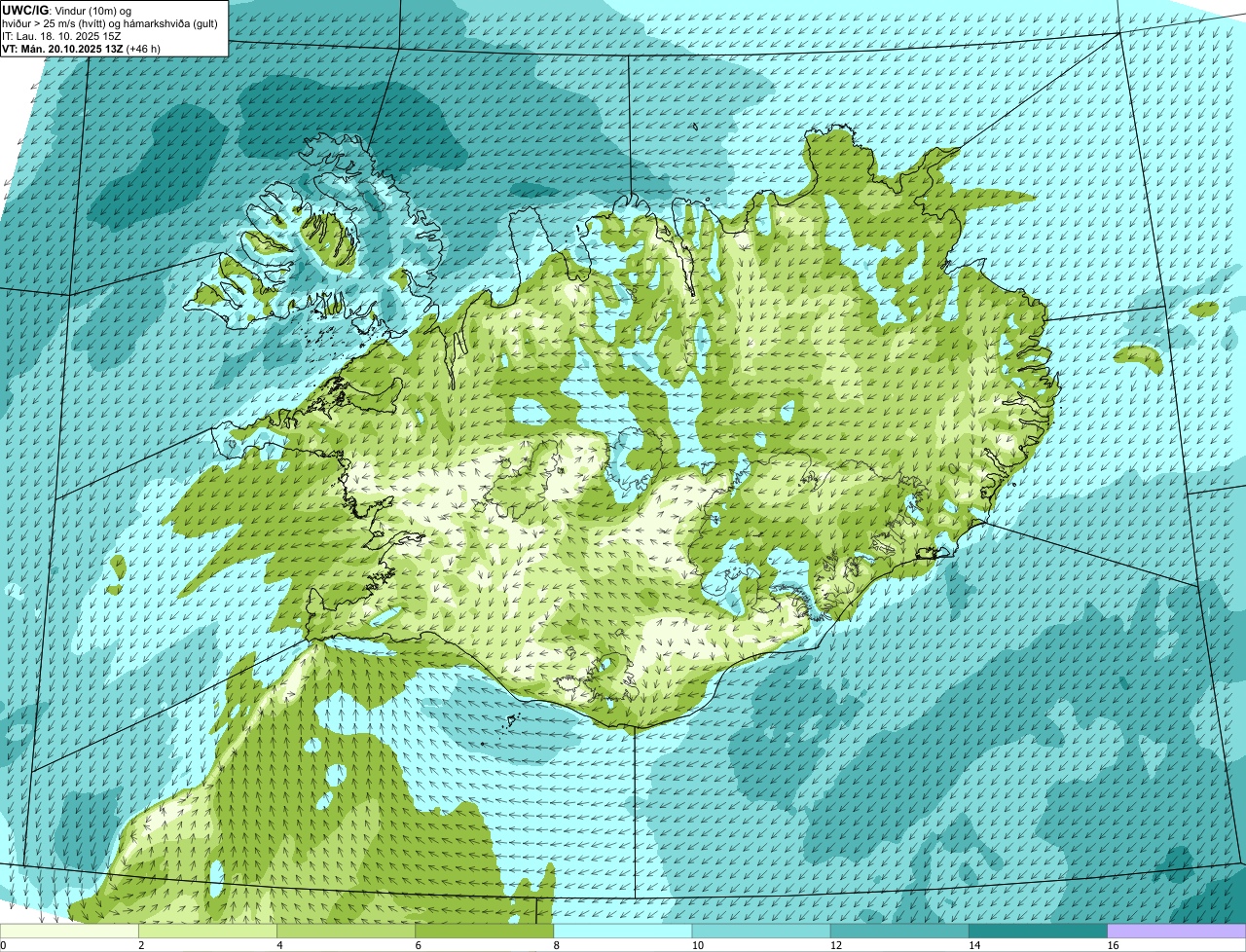Click the scale label '14'
Viewport: 1246px width, 952px height.
(x=973, y=945)
